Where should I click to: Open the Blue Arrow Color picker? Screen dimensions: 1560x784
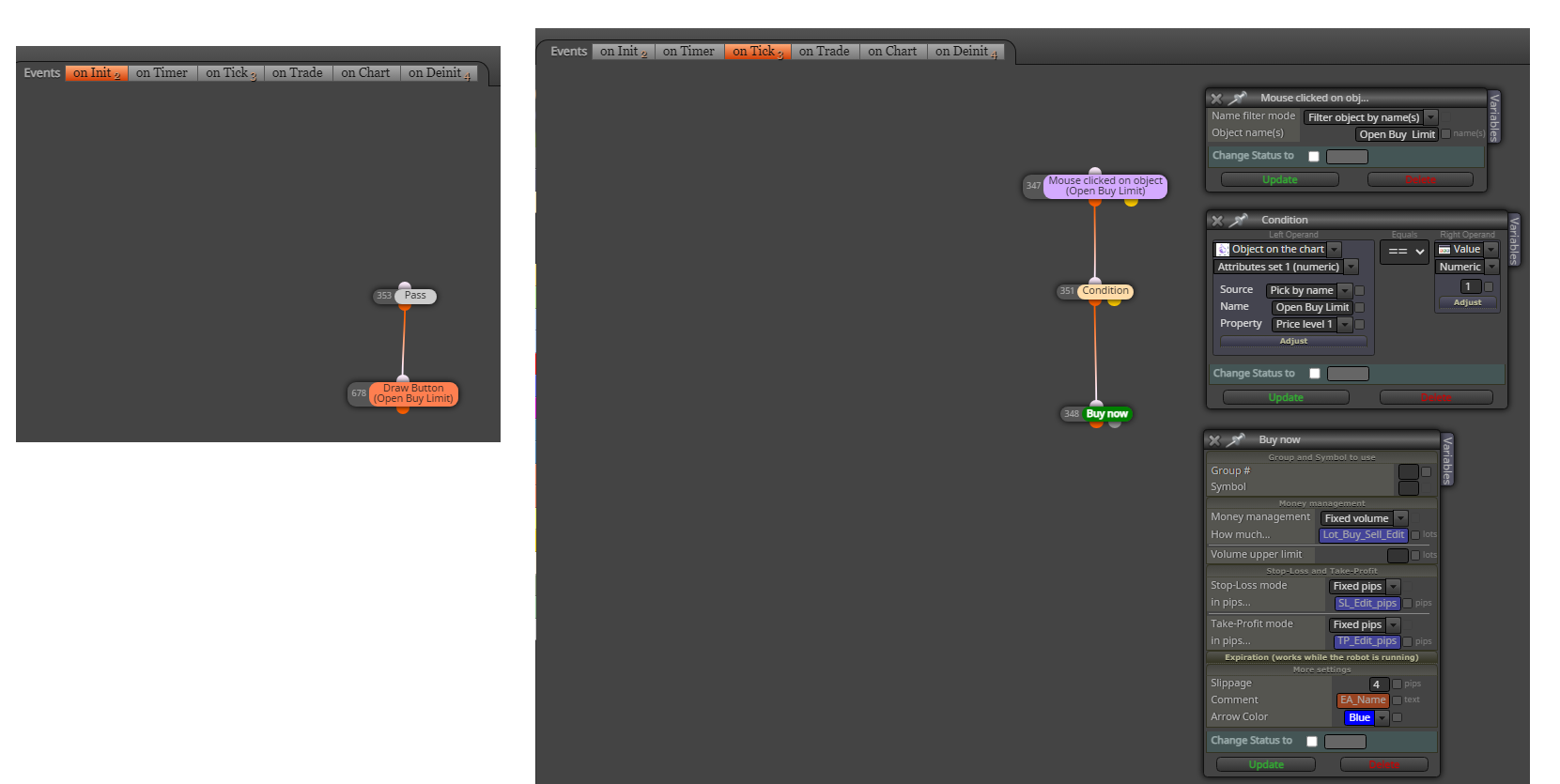point(1367,718)
